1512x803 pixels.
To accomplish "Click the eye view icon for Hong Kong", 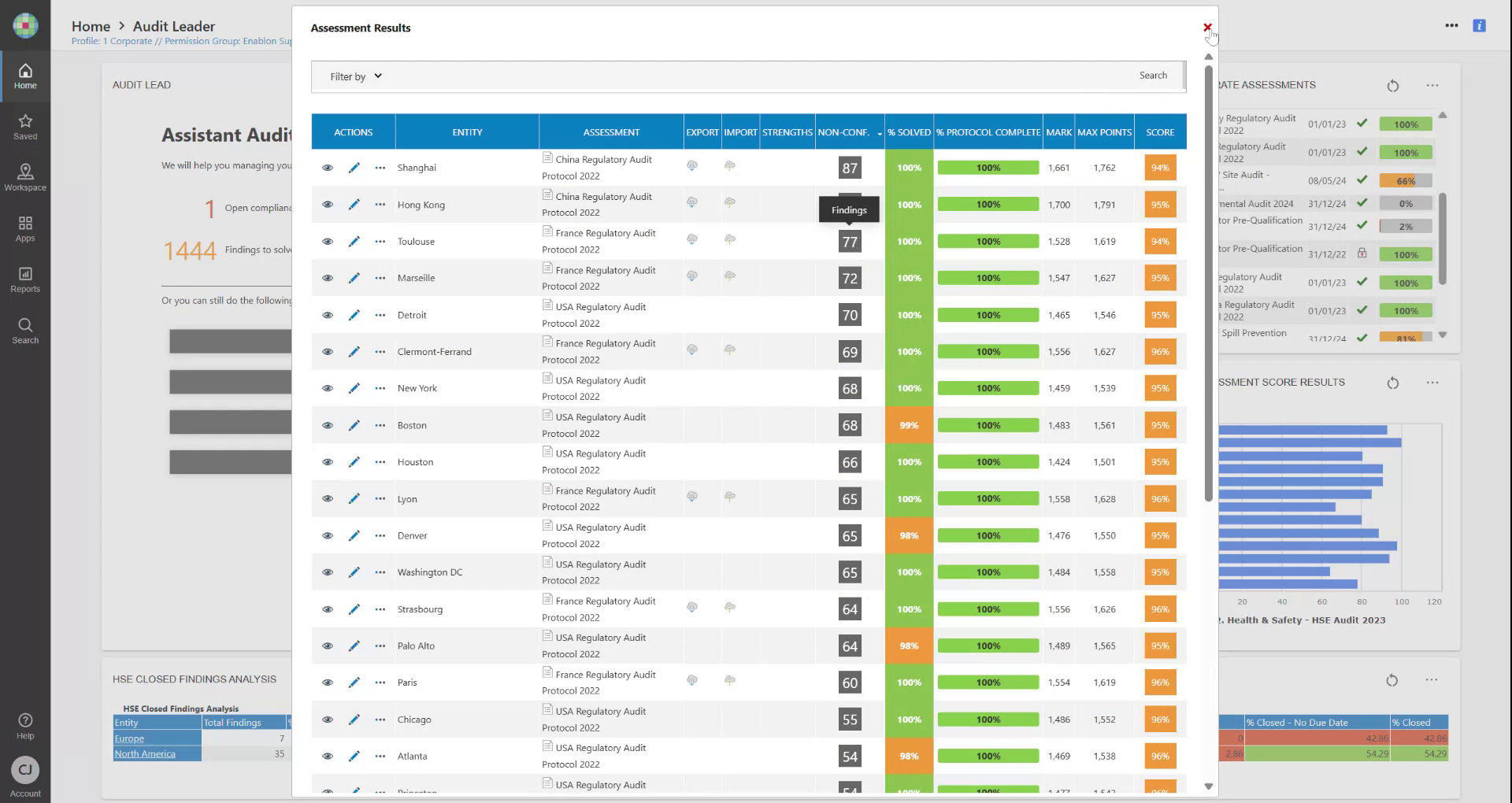I will (328, 205).
